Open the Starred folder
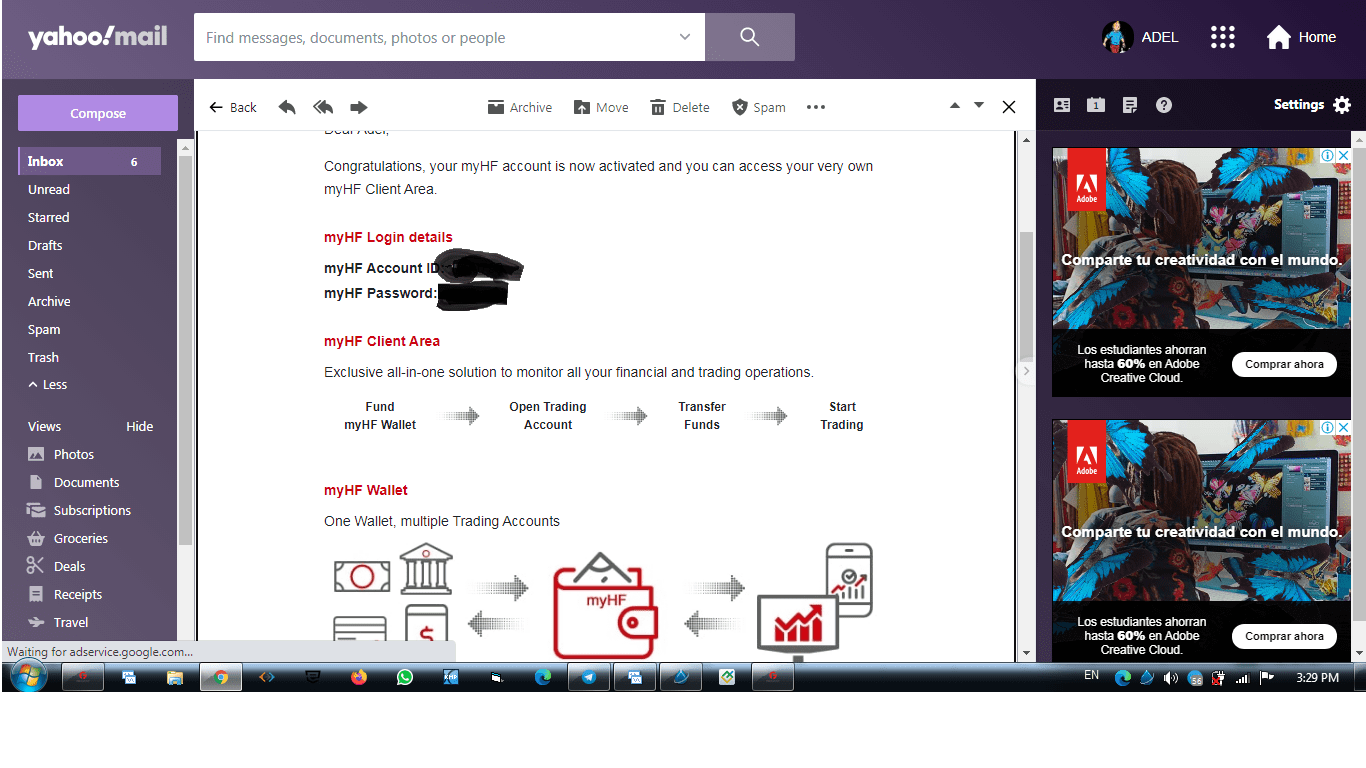 click(49, 217)
